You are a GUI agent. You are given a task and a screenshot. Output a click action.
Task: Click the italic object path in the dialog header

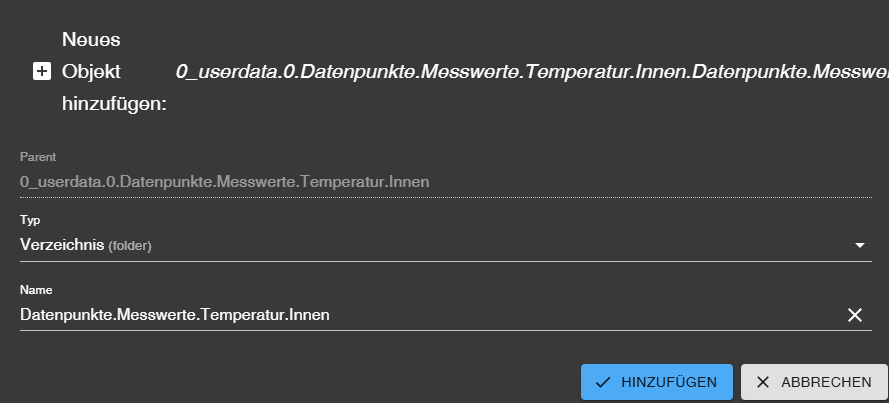532,72
